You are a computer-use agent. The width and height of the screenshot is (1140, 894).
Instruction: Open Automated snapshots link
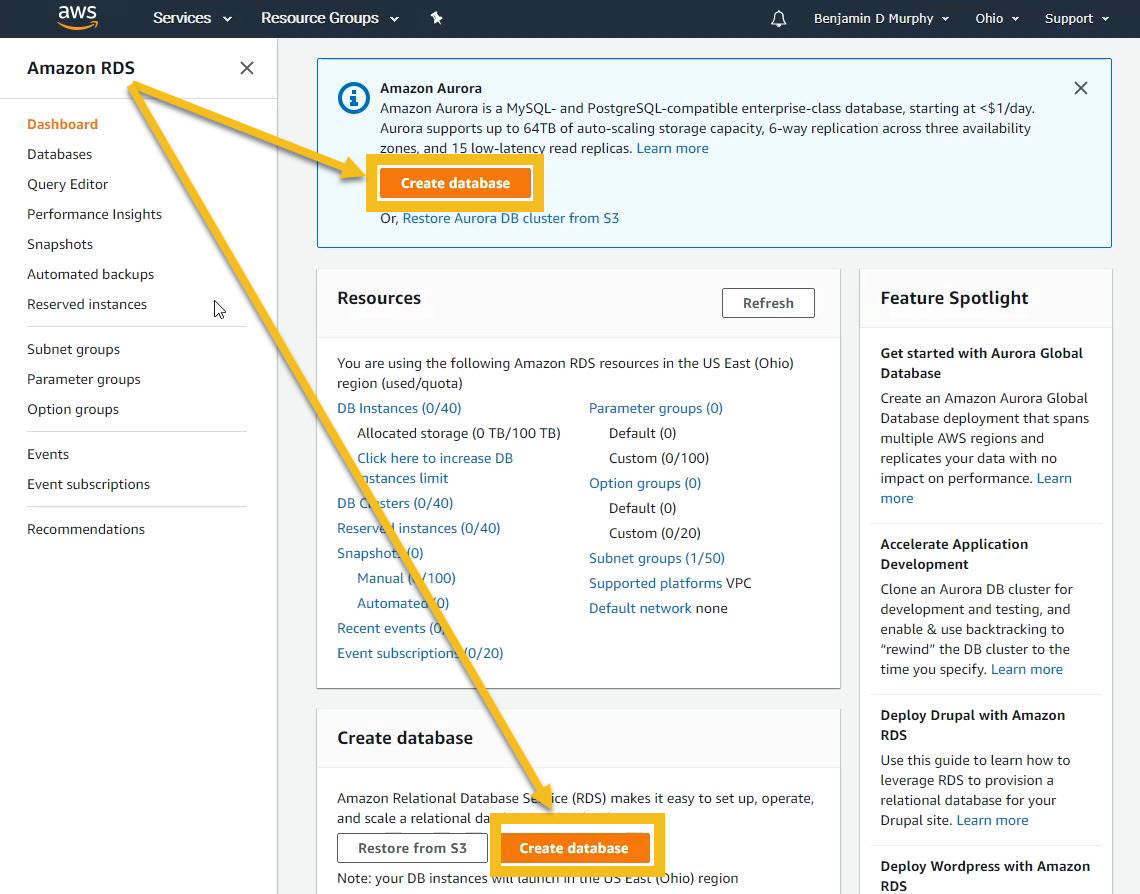403,603
